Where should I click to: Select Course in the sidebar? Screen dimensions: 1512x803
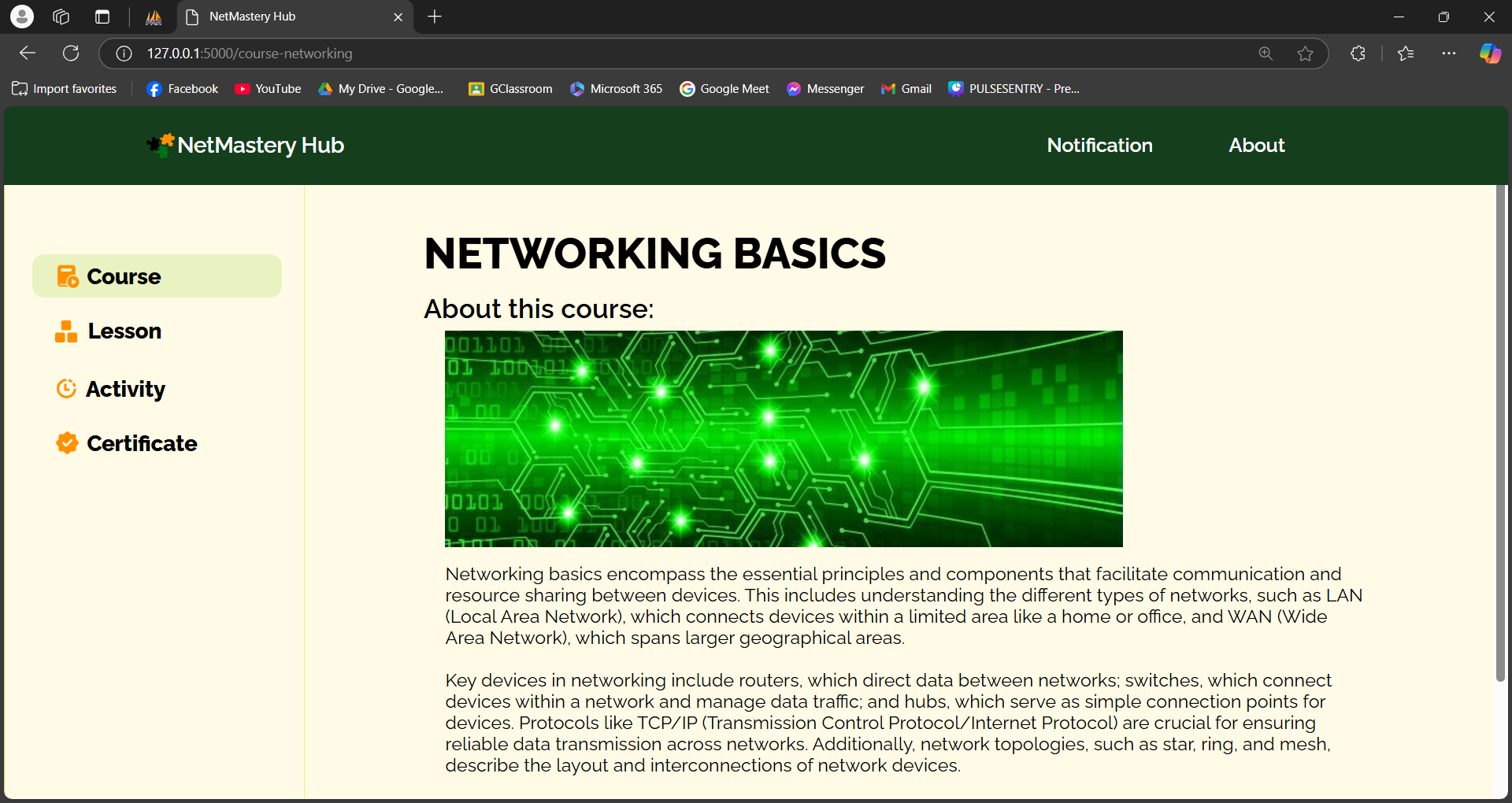[x=157, y=276]
